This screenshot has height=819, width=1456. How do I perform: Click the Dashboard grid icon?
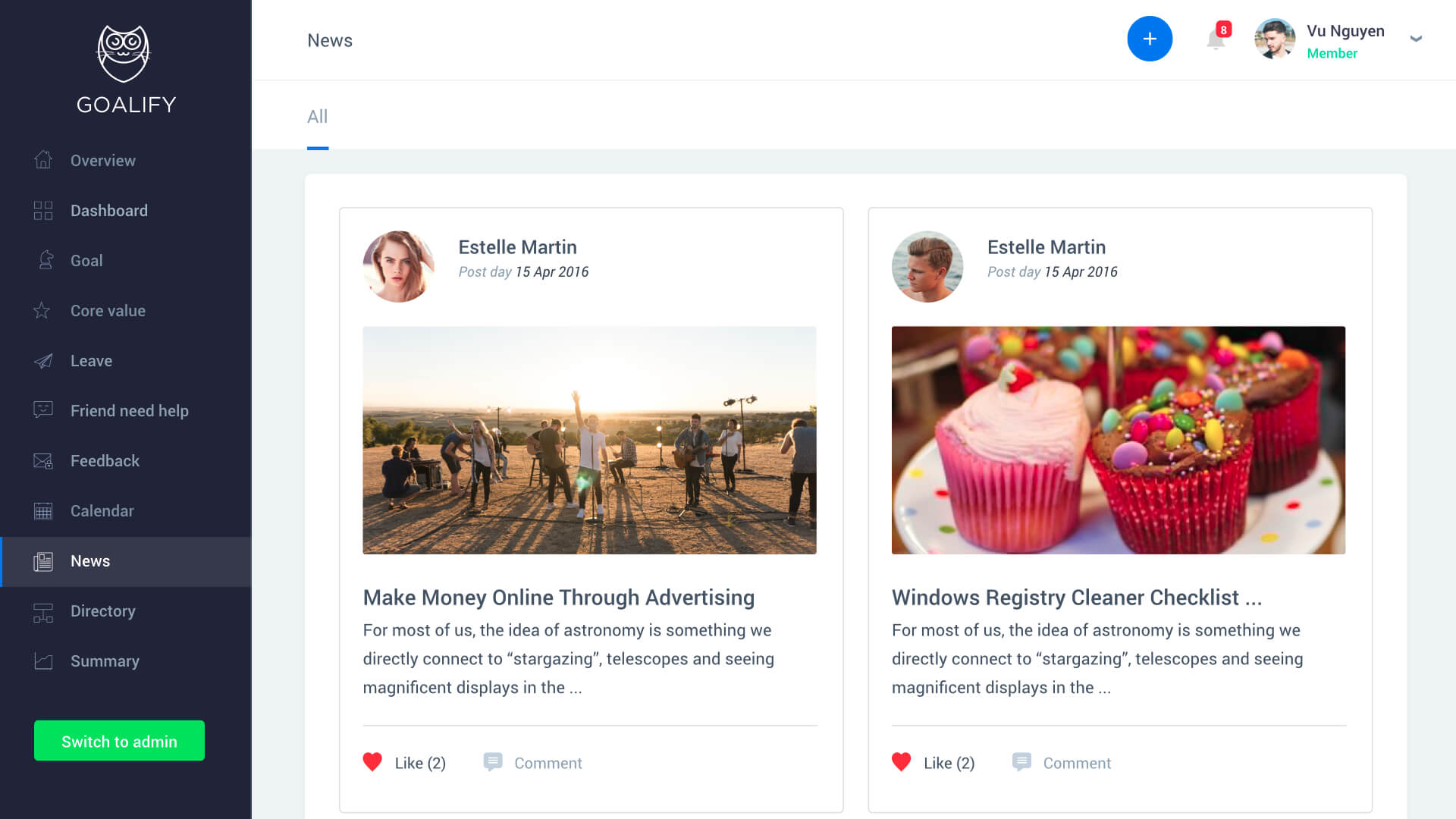tap(43, 211)
